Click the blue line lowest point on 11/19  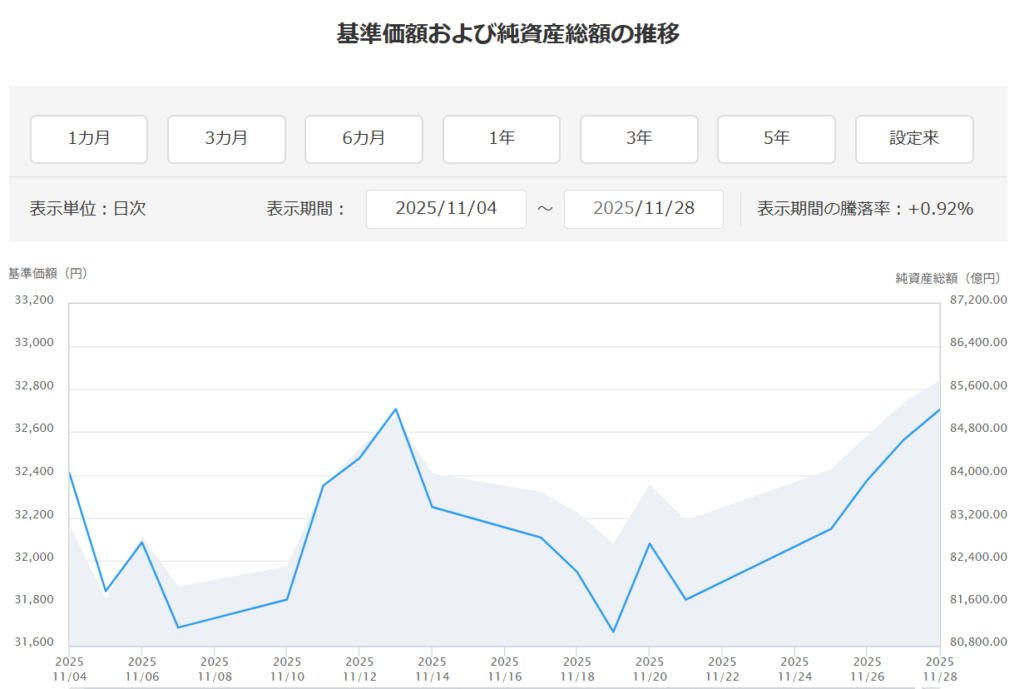(613, 632)
